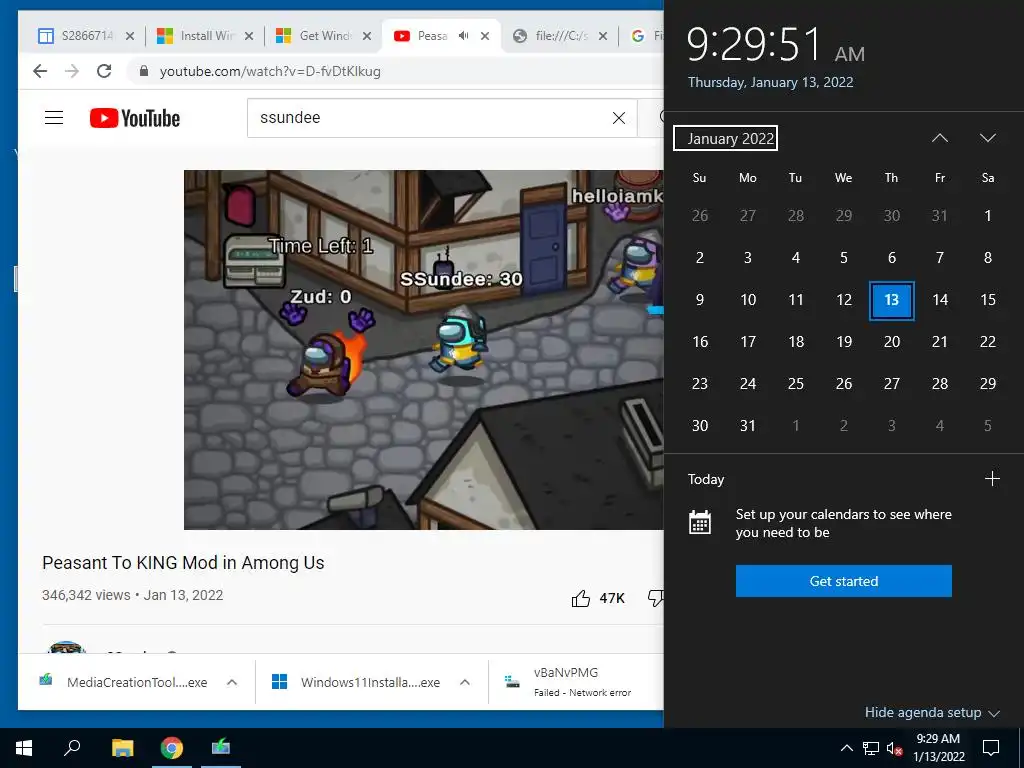Open taskbar search magnifier
Image resolution: width=1024 pixels, height=768 pixels.
[72, 748]
